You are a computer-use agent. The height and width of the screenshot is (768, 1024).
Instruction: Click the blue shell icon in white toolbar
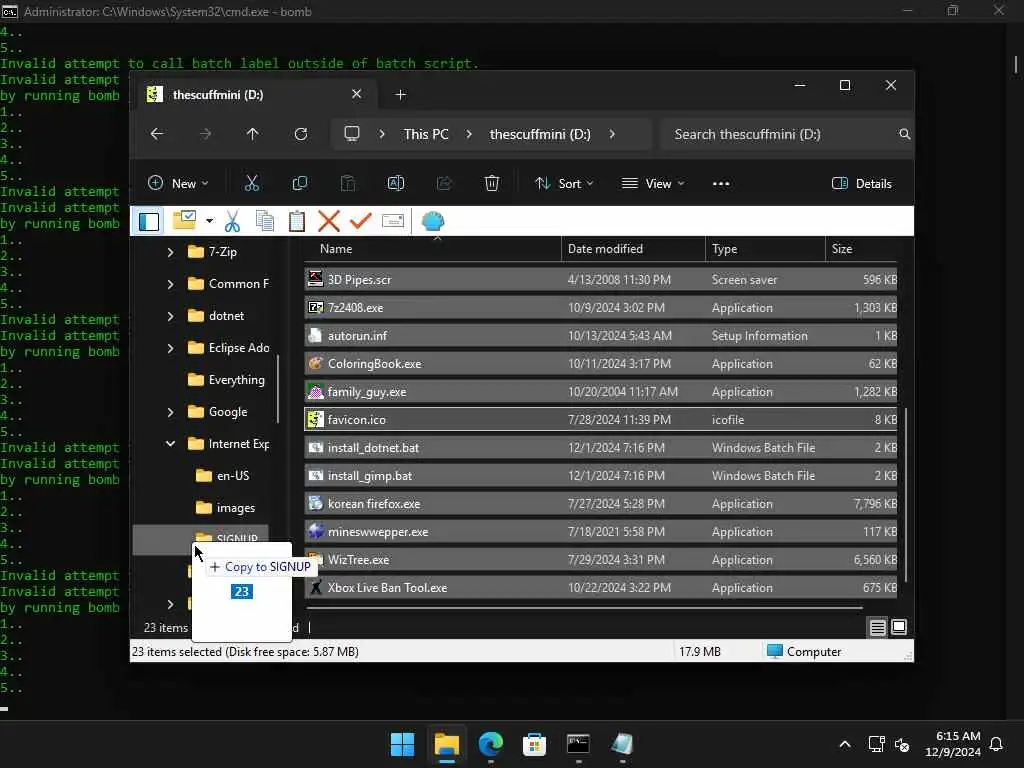pyautogui.click(x=432, y=221)
